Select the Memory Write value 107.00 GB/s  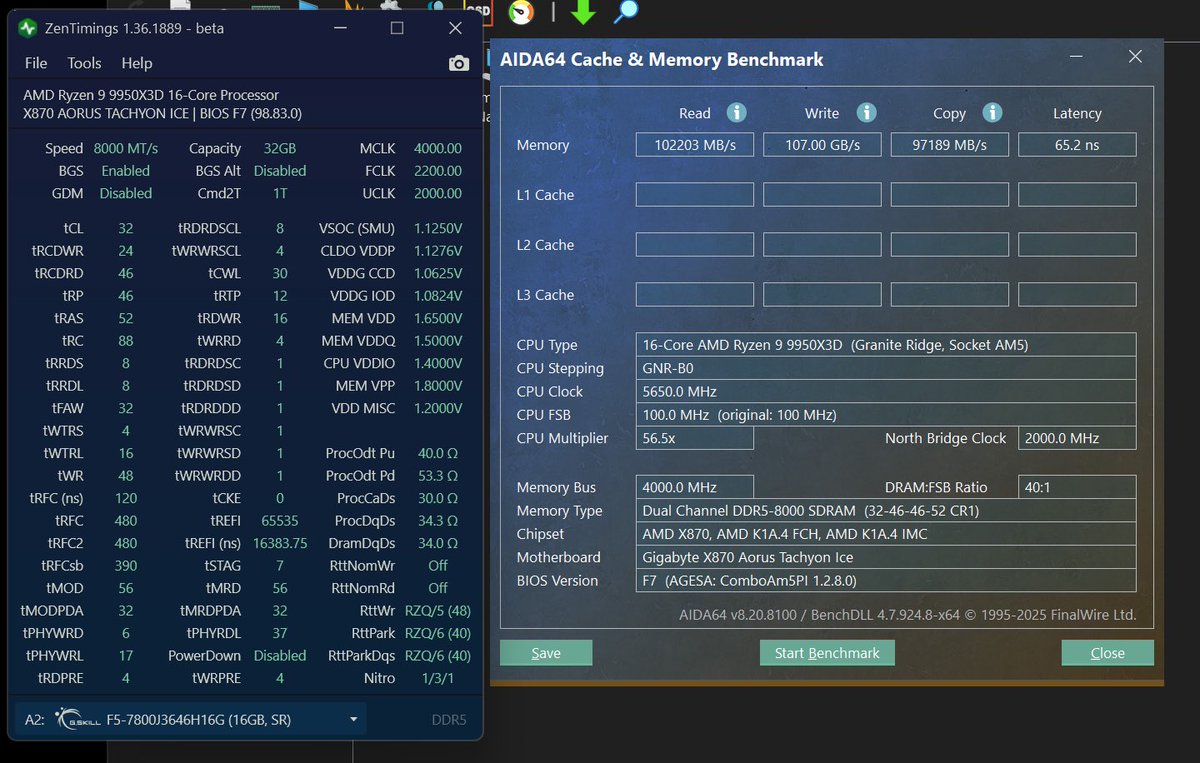pyautogui.click(x=822, y=145)
